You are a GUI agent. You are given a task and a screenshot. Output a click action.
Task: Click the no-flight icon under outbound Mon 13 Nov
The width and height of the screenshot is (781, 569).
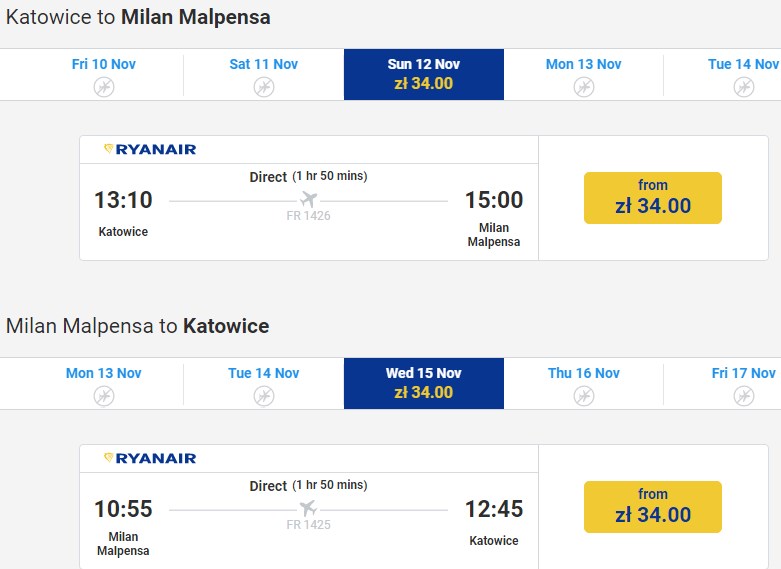click(x=584, y=87)
